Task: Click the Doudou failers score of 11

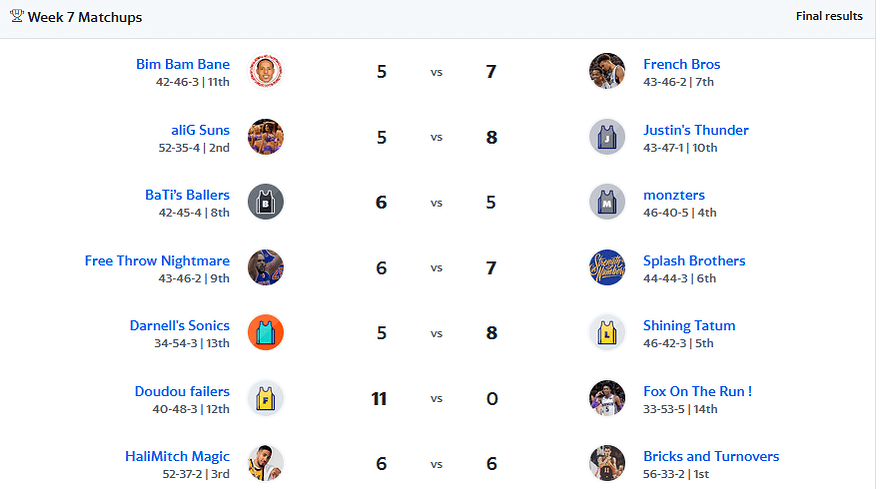Action: pos(379,399)
